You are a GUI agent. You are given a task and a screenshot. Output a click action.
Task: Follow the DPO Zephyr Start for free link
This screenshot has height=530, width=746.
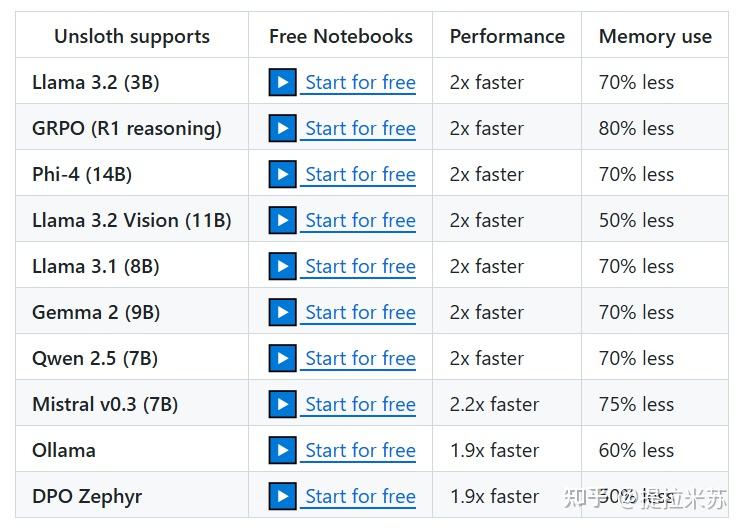click(360, 497)
